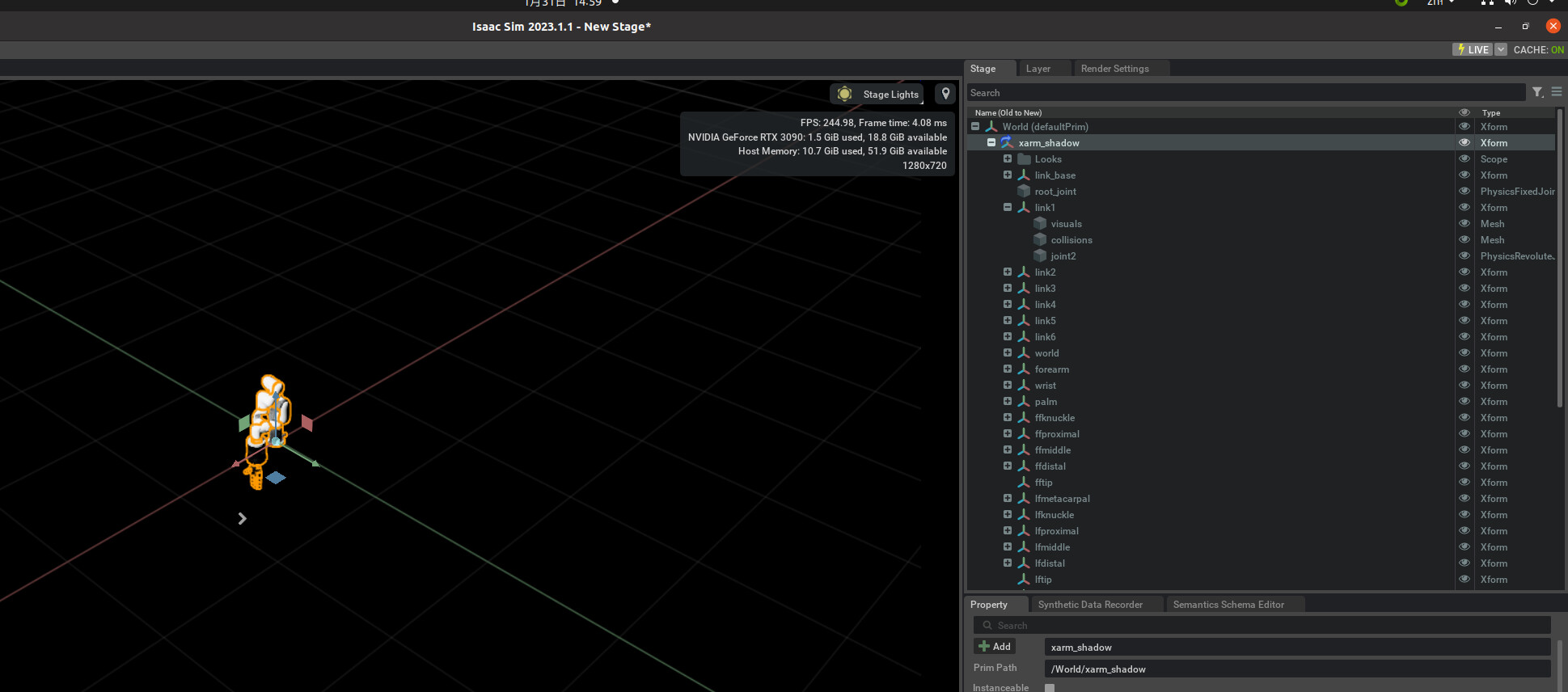
Task: Open the Stage Lights menu
Action: [877, 94]
